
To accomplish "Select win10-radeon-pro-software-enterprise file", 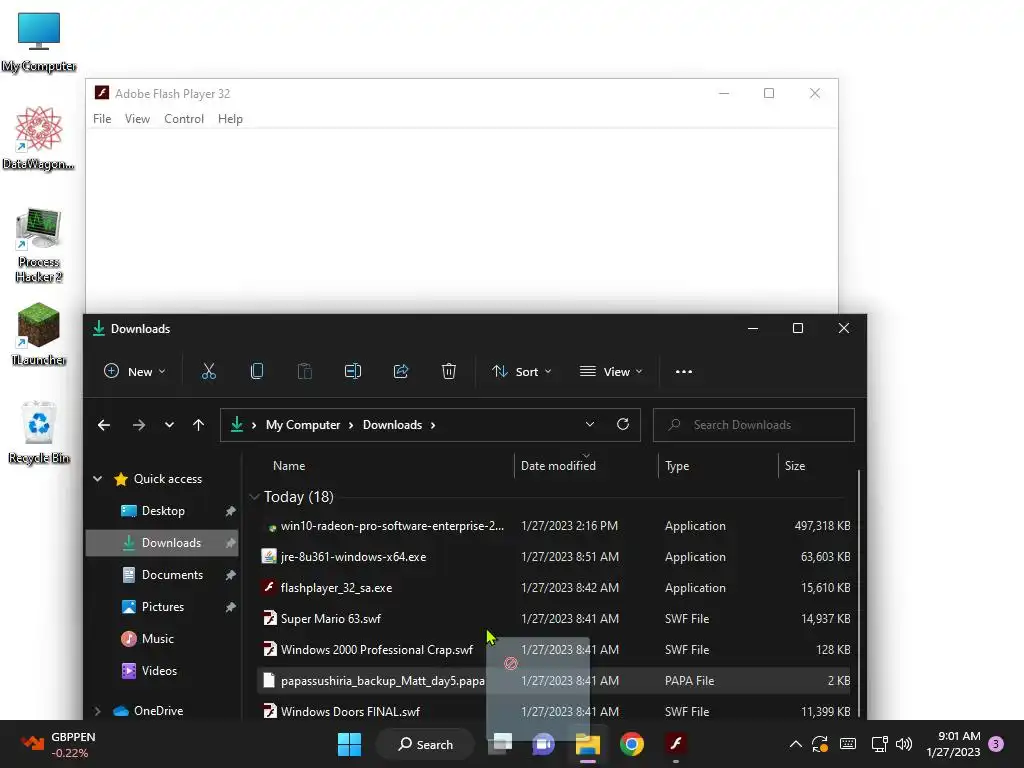I will tap(556, 526).
